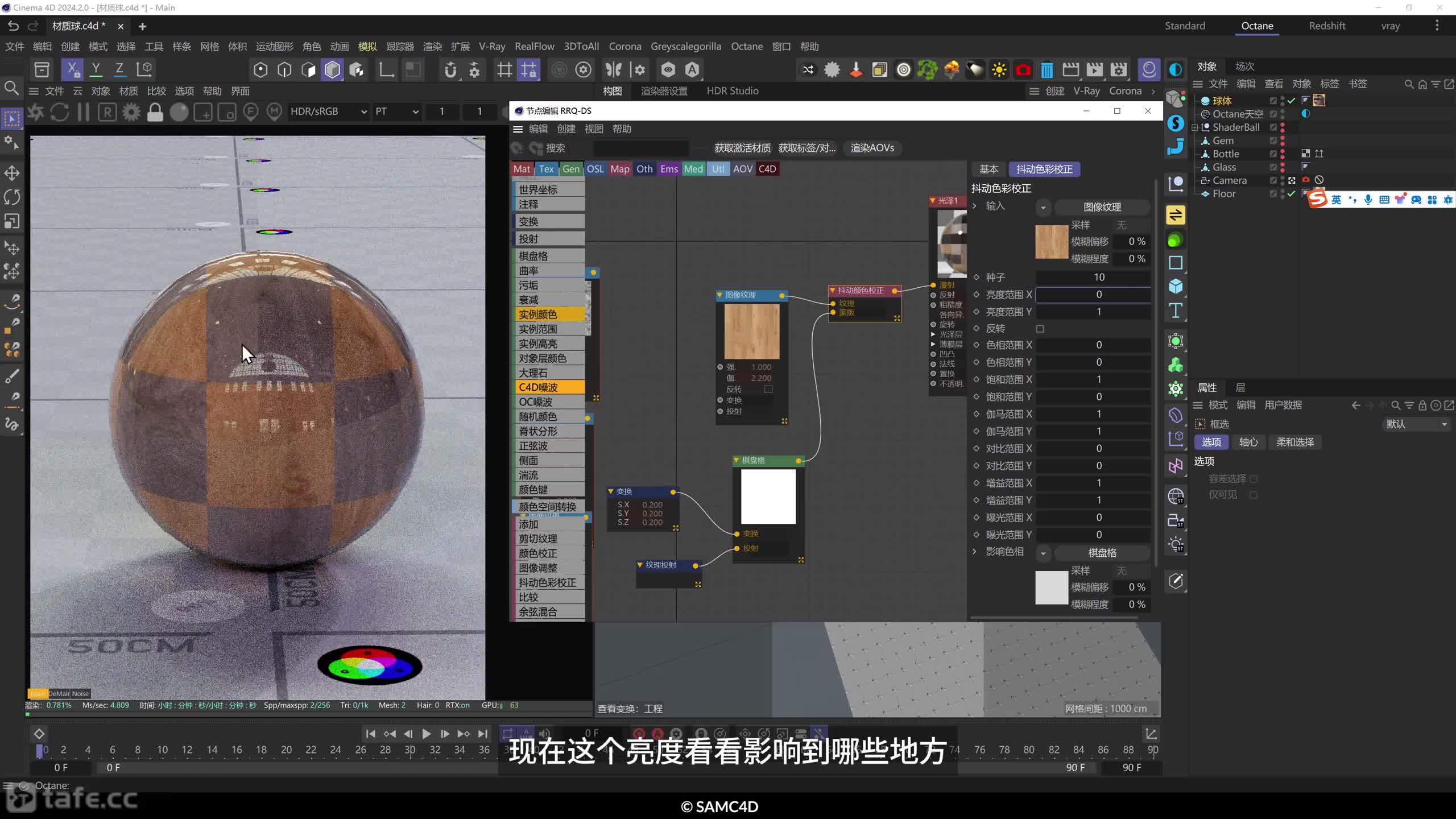Go to the timeline start

(370, 734)
